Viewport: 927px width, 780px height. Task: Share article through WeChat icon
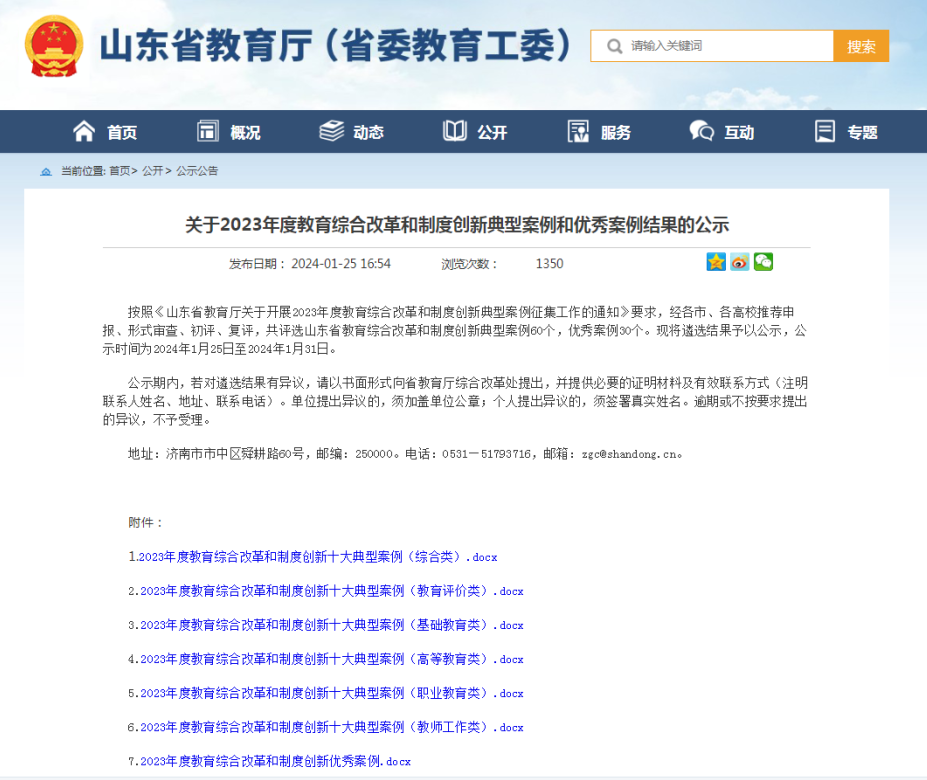763,262
